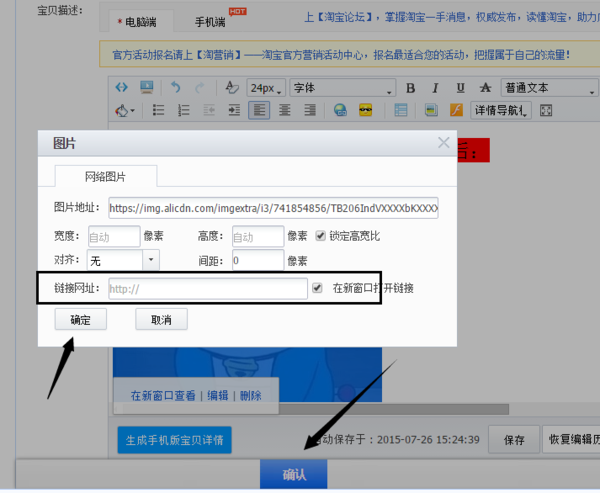Click the 取消 button in dialog
This screenshot has width=600, height=493.
[161, 320]
